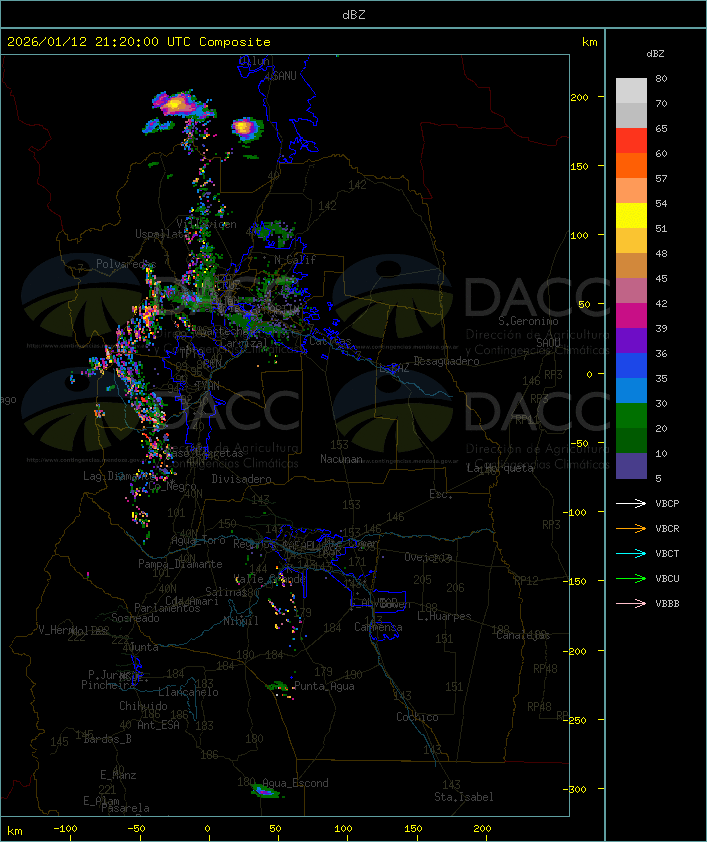Click the Punta_Agua place label

pyautogui.click(x=324, y=686)
